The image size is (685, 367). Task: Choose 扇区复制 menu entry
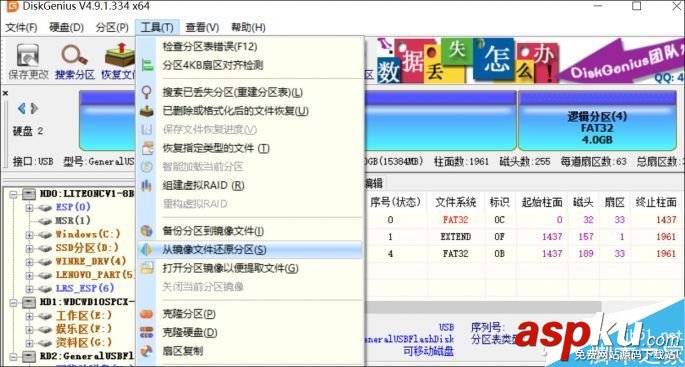[250, 351]
